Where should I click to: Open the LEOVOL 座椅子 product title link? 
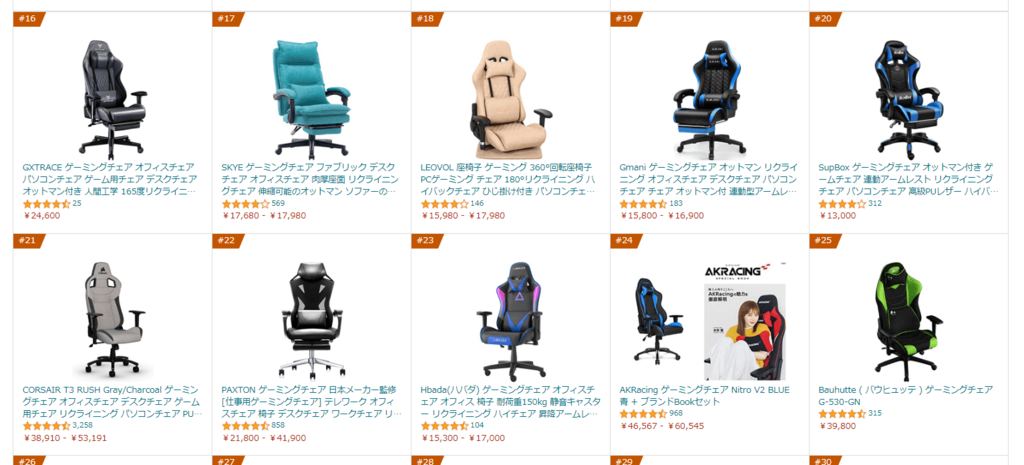pos(508,179)
